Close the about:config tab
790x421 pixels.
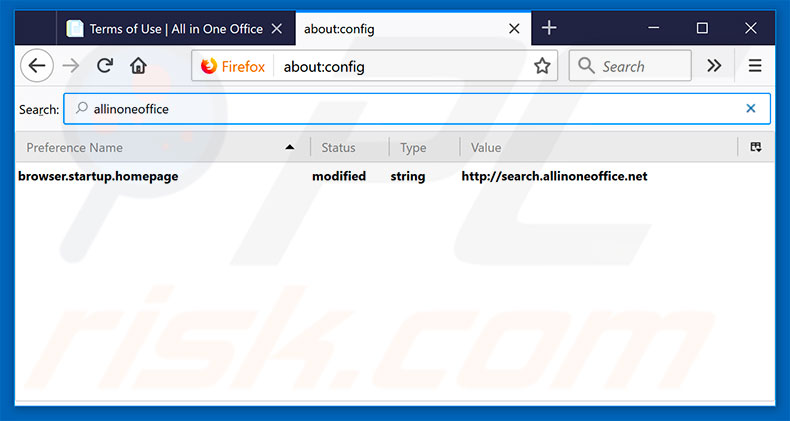(514, 29)
